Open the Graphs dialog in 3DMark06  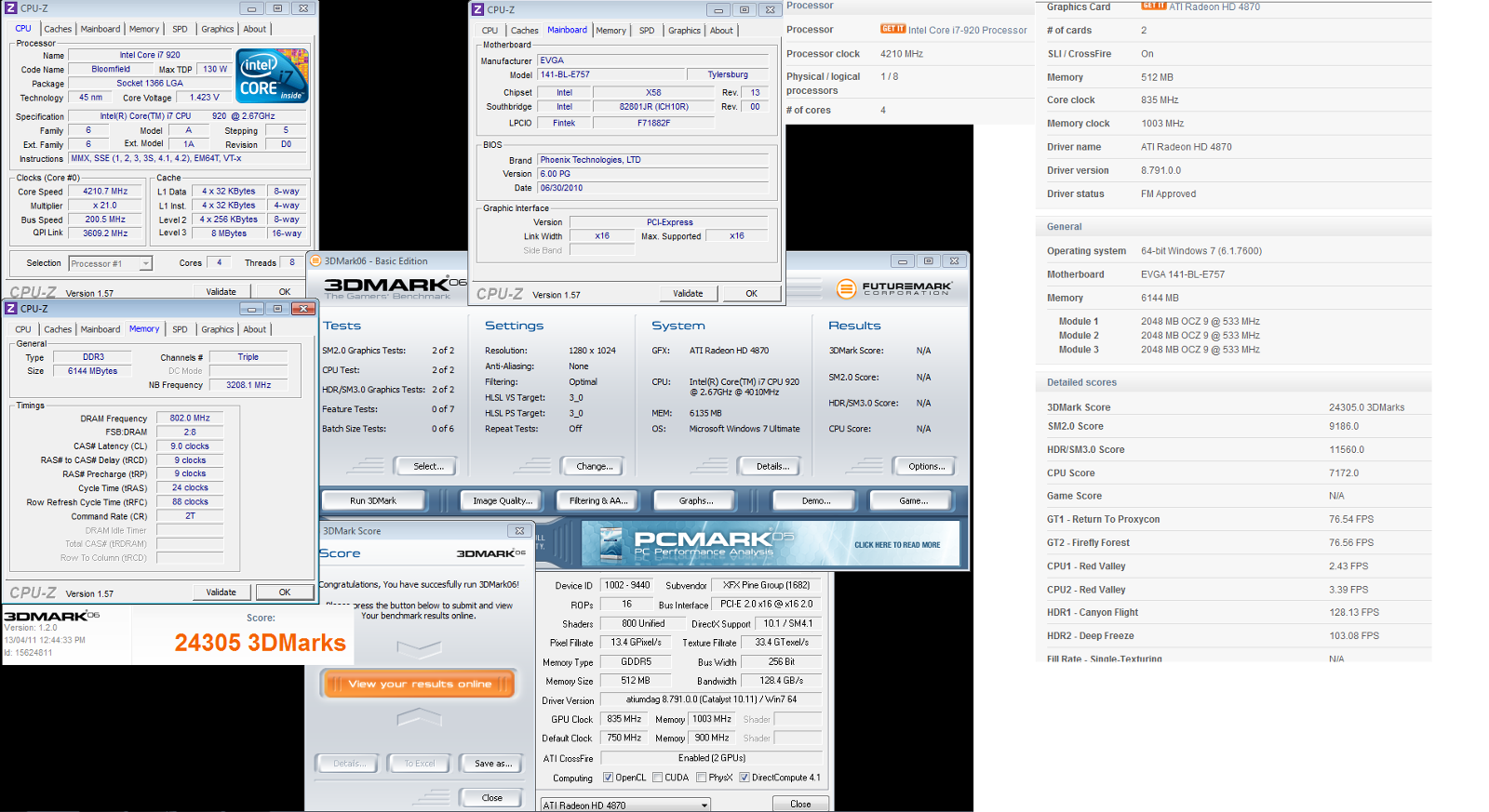tap(696, 500)
